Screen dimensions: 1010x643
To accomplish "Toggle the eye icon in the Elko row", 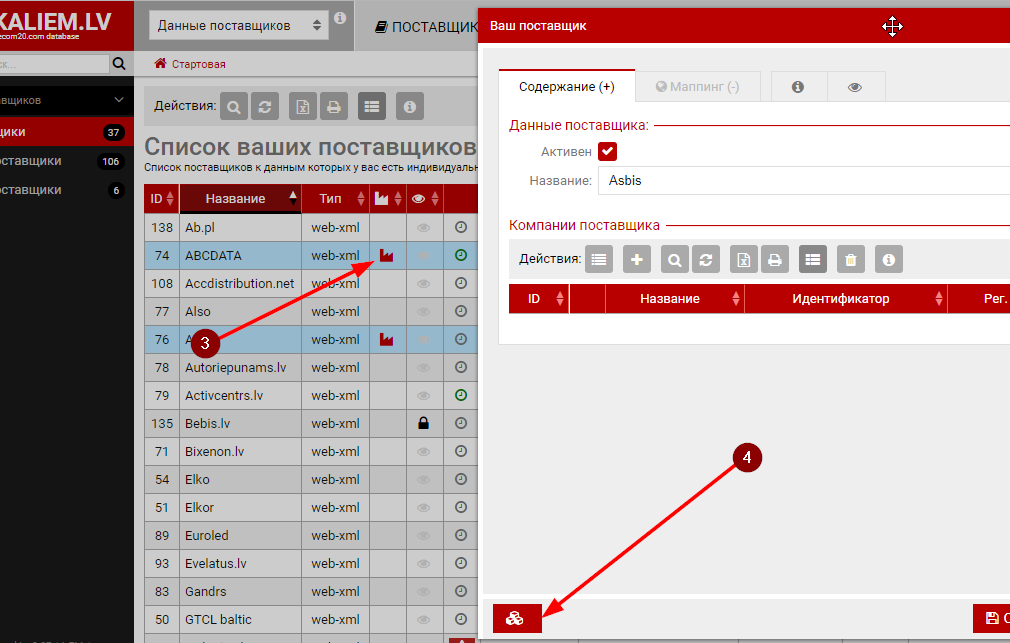I will pos(423,480).
